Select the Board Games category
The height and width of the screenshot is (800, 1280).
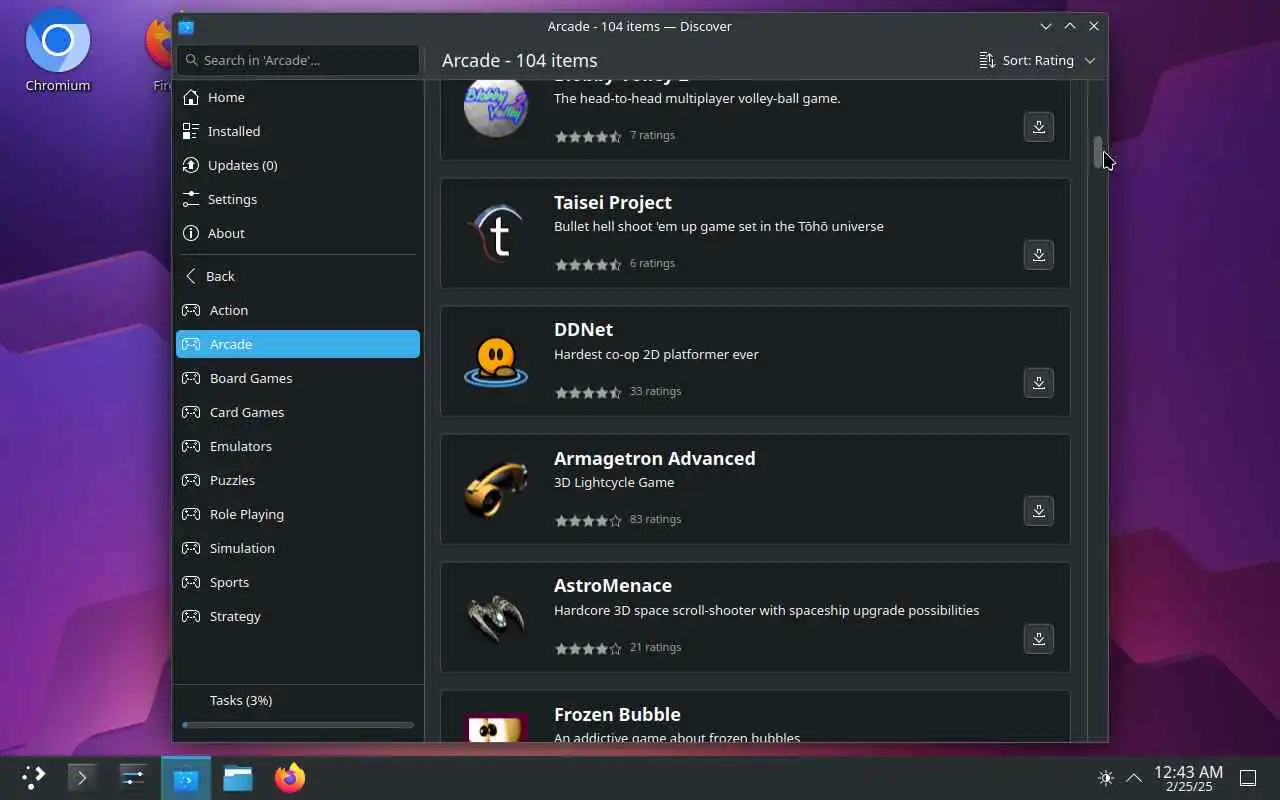(x=298, y=378)
